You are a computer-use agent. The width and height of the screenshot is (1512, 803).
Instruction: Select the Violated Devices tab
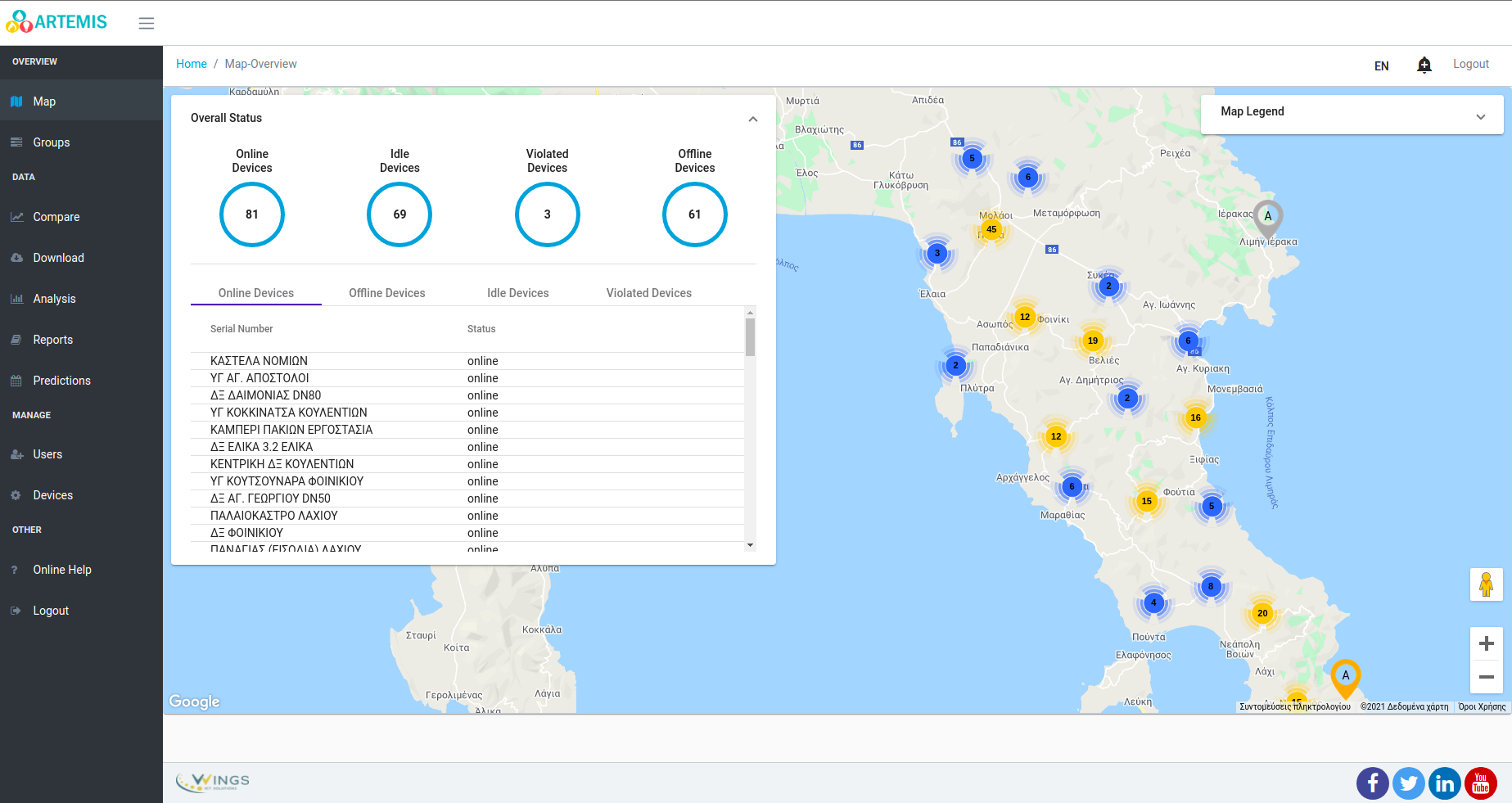(x=648, y=293)
